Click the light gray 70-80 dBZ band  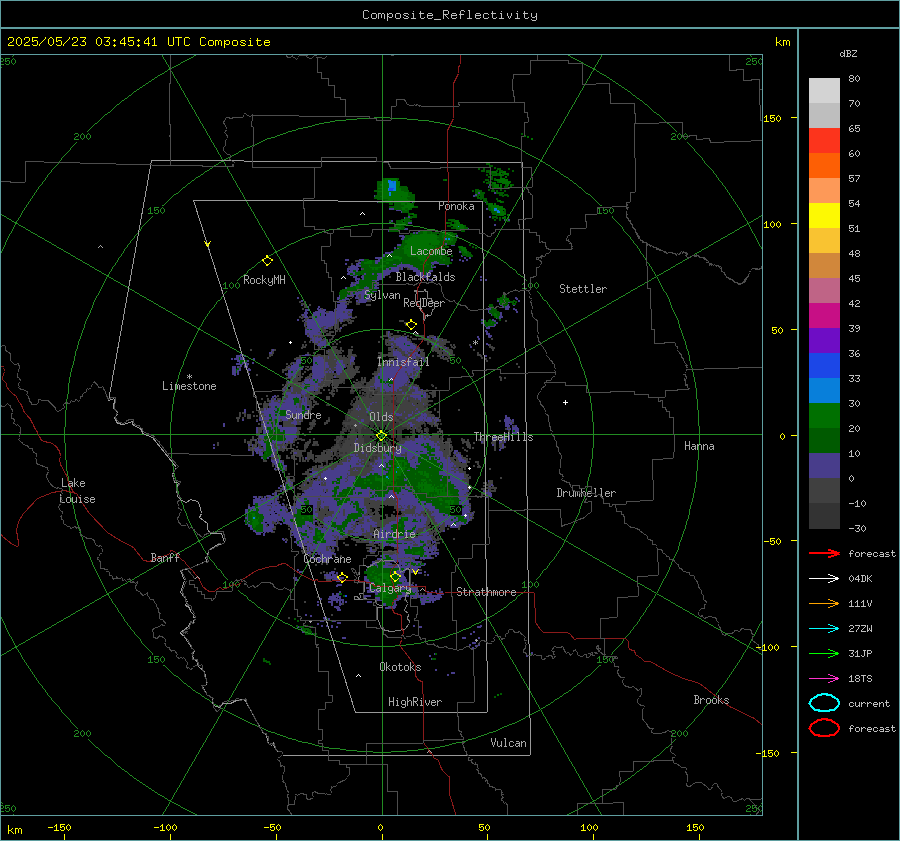click(824, 91)
